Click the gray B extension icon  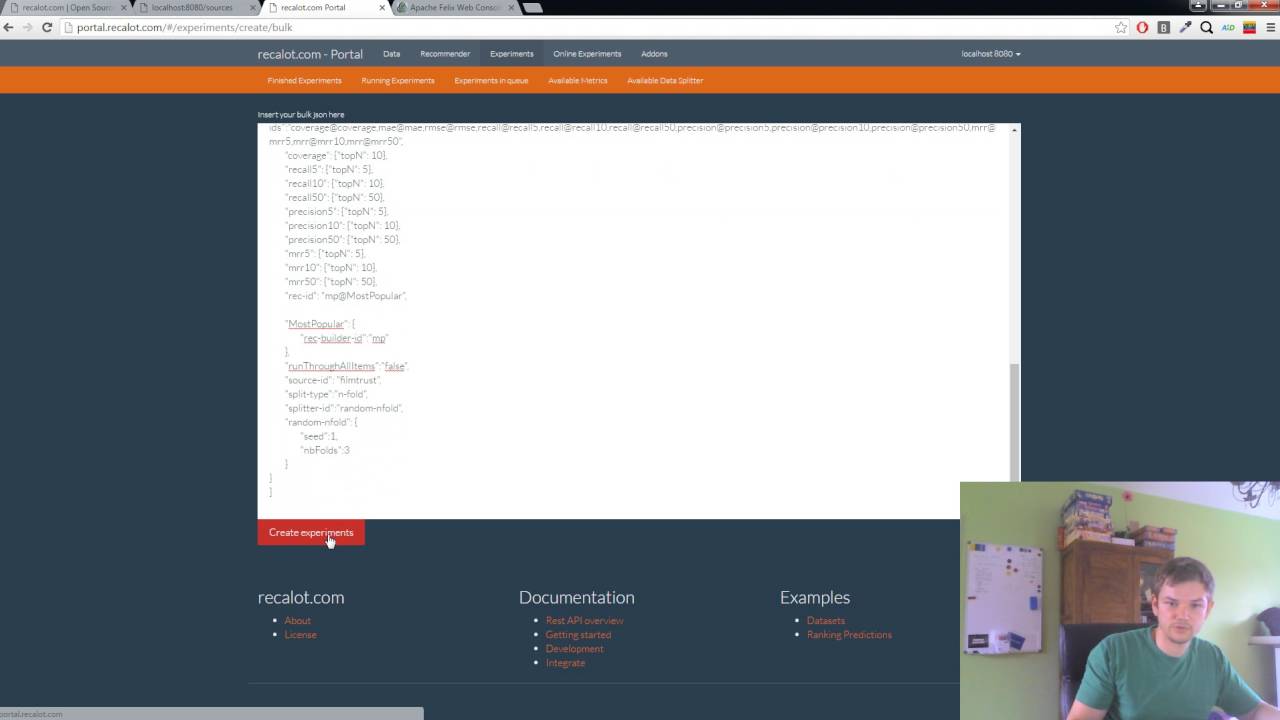(x=1163, y=27)
